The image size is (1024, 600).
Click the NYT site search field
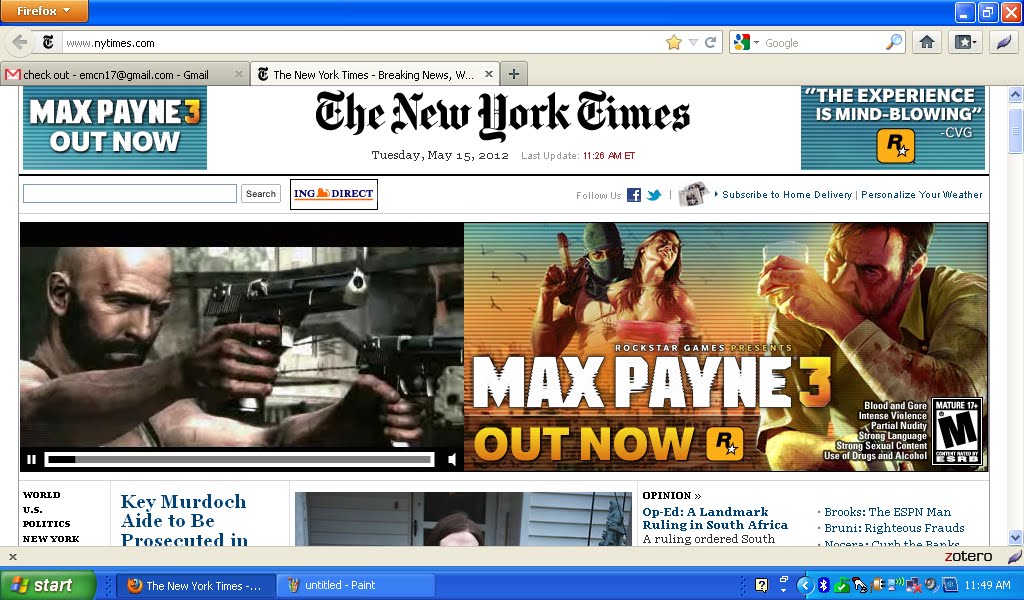130,194
